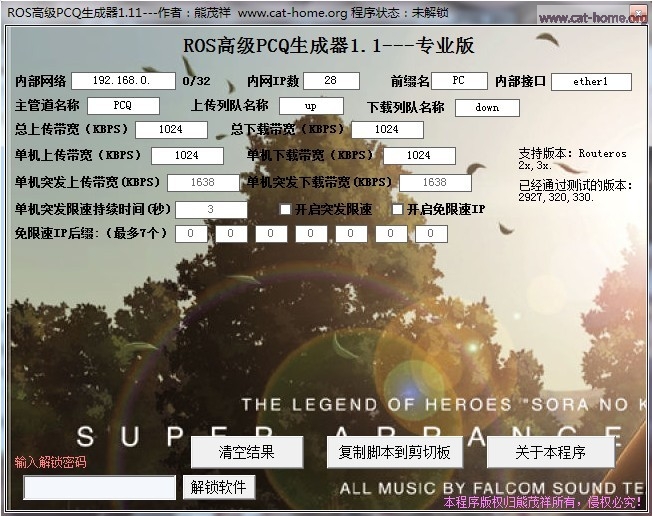Select the 总上传带宽 input field
The image size is (652, 516).
coord(171,129)
